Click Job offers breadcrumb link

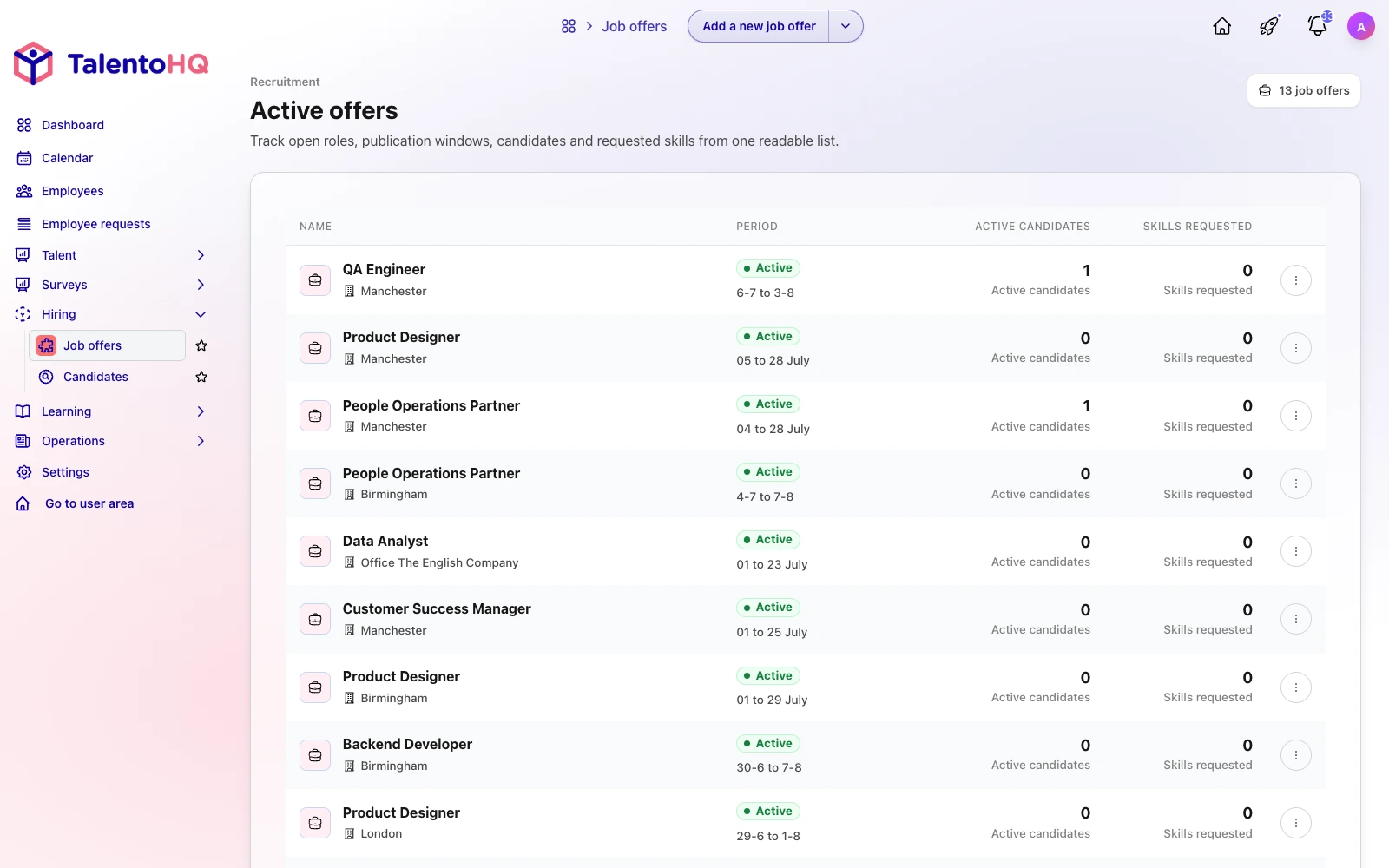pyautogui.click(x=635, y=26)
